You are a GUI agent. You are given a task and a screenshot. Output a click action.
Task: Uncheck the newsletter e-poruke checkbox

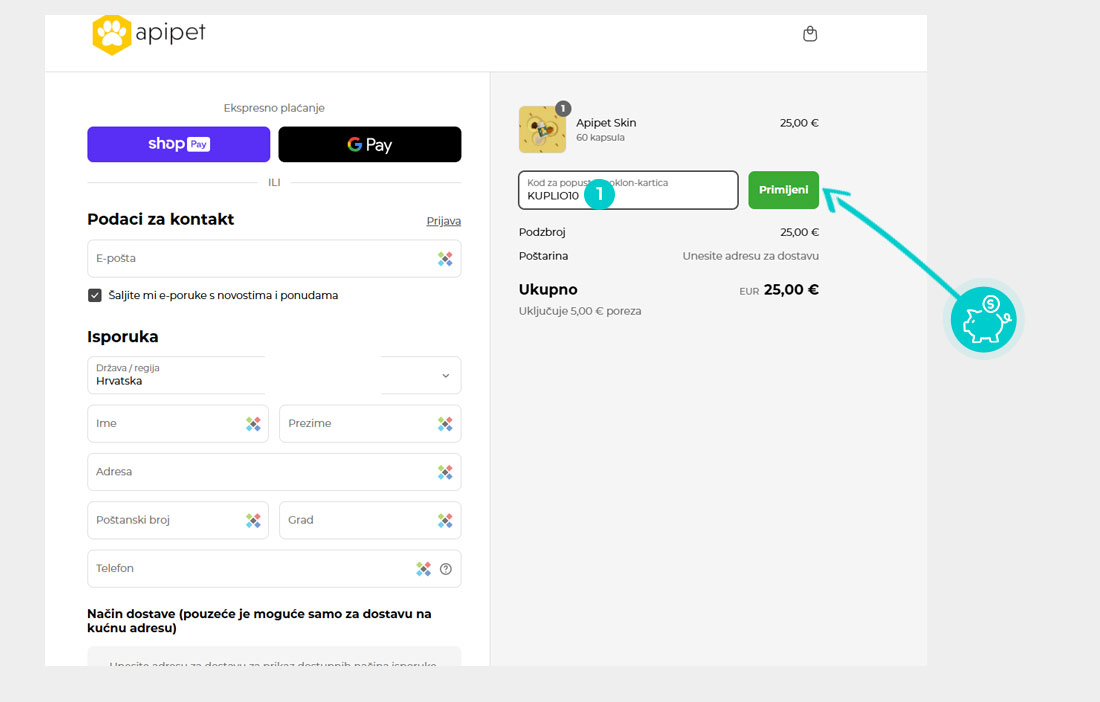(95, 295)
